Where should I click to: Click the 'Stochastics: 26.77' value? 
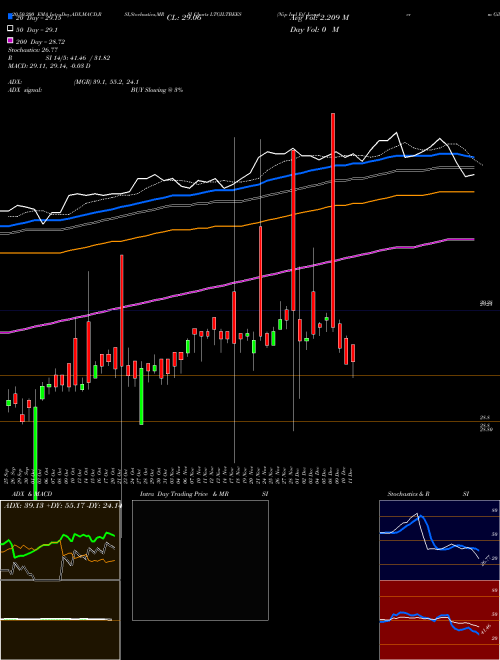[33, 50]
